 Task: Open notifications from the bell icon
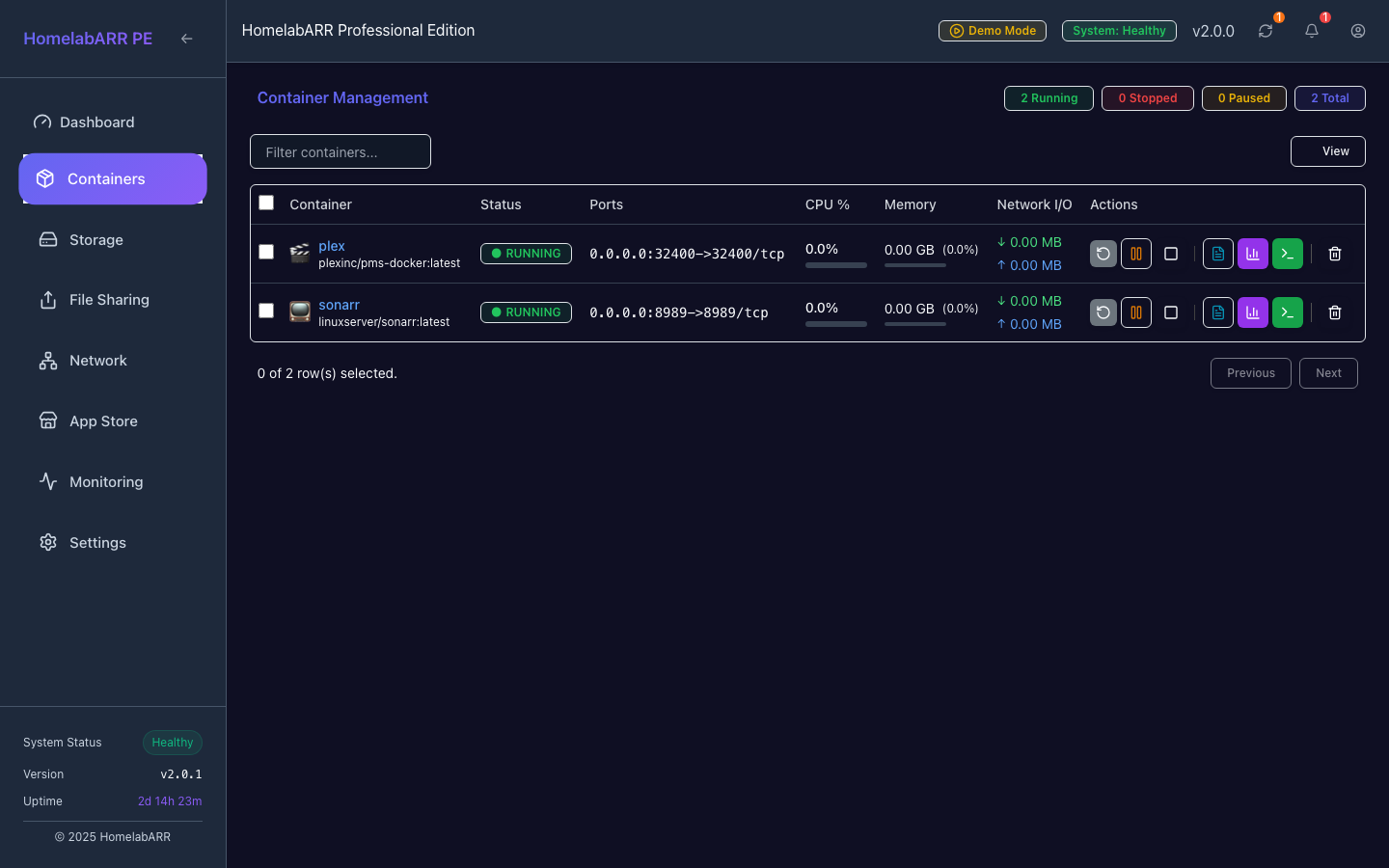click(1311, 31)
